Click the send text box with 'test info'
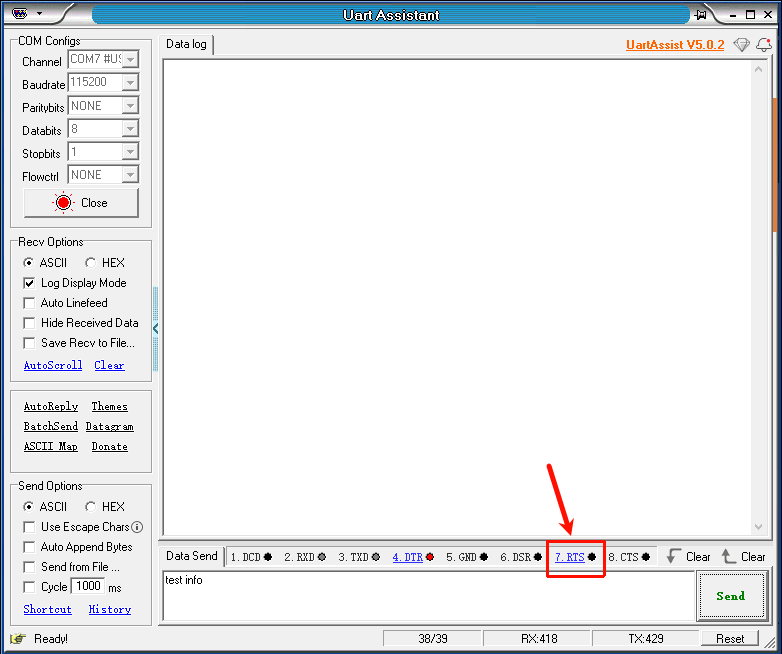Image resolution: width=782 pixels, height=654 pixels. [428, 596]
